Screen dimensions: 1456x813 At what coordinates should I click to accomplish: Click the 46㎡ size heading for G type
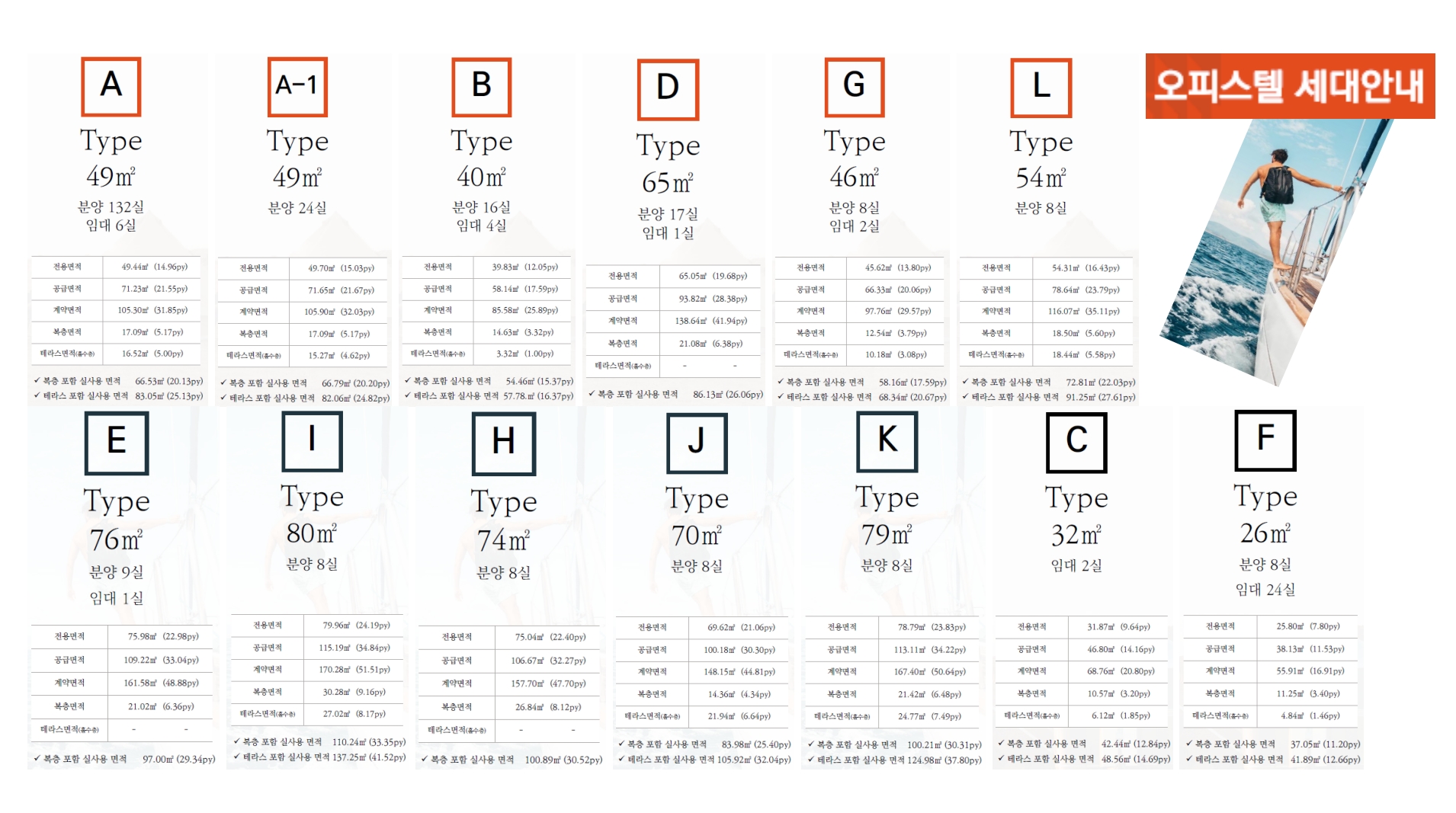(855, 177)
